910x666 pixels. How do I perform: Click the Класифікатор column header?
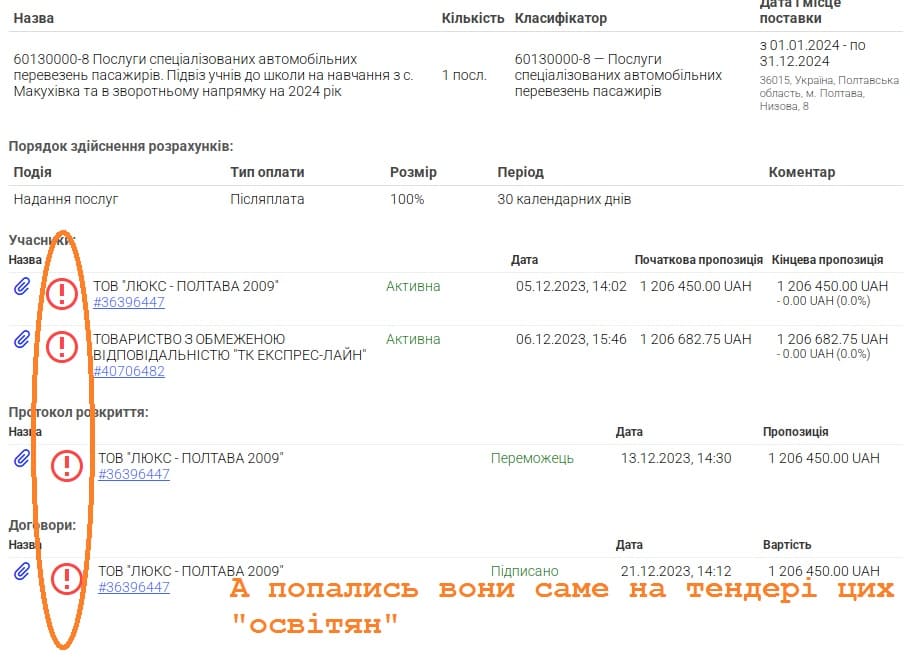click(x=560, y=18)
